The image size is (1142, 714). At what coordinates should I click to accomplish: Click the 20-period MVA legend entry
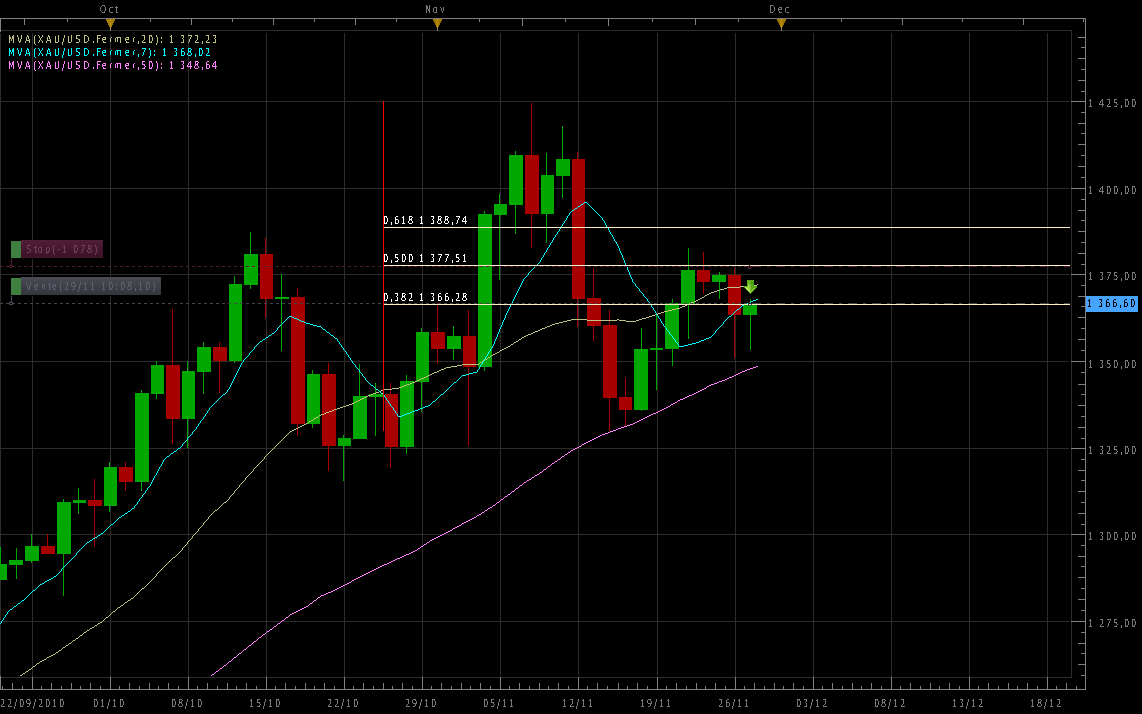click(x=112, y=39)
